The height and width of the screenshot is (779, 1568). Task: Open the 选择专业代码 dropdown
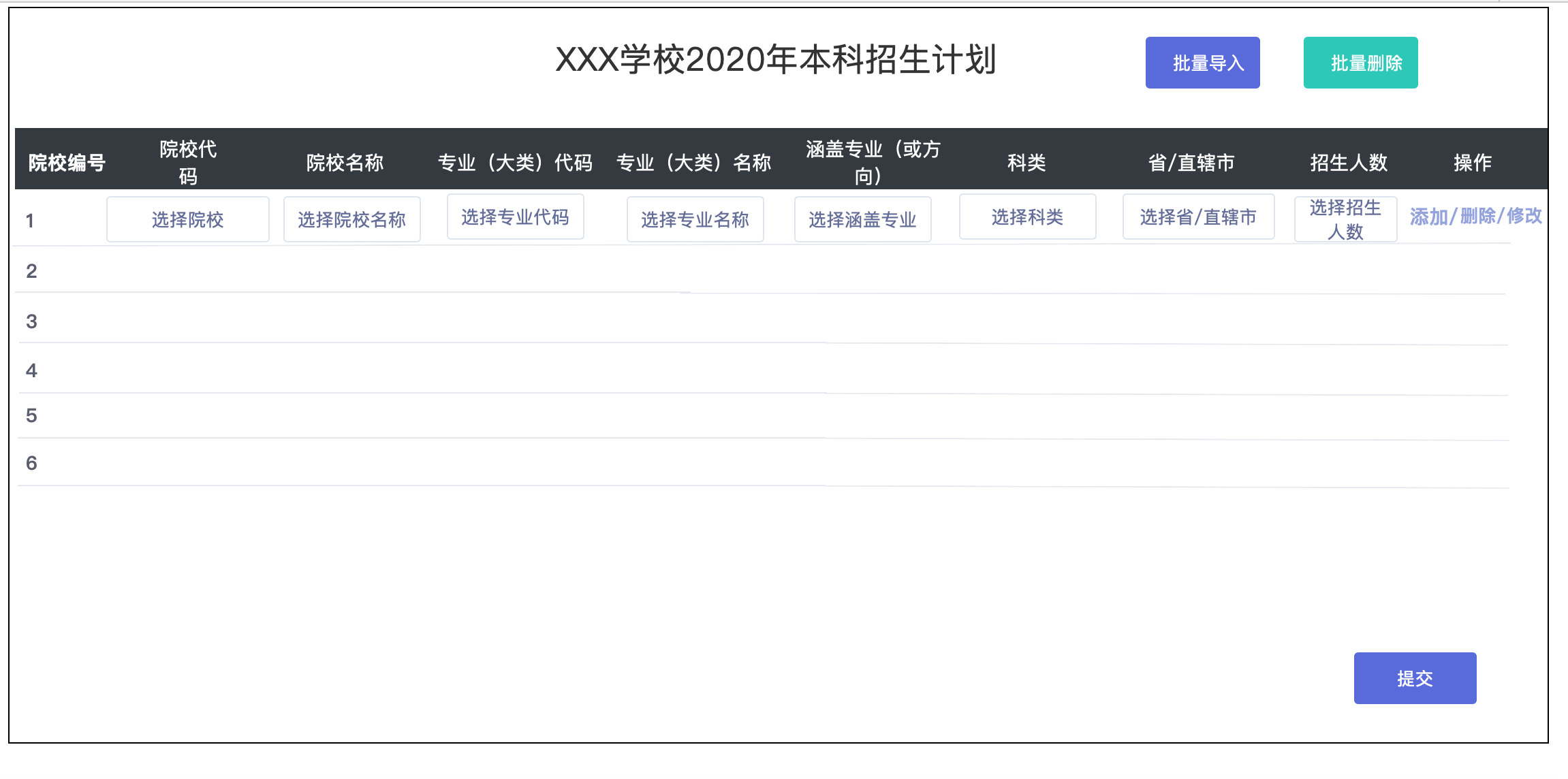click(515, 217)
